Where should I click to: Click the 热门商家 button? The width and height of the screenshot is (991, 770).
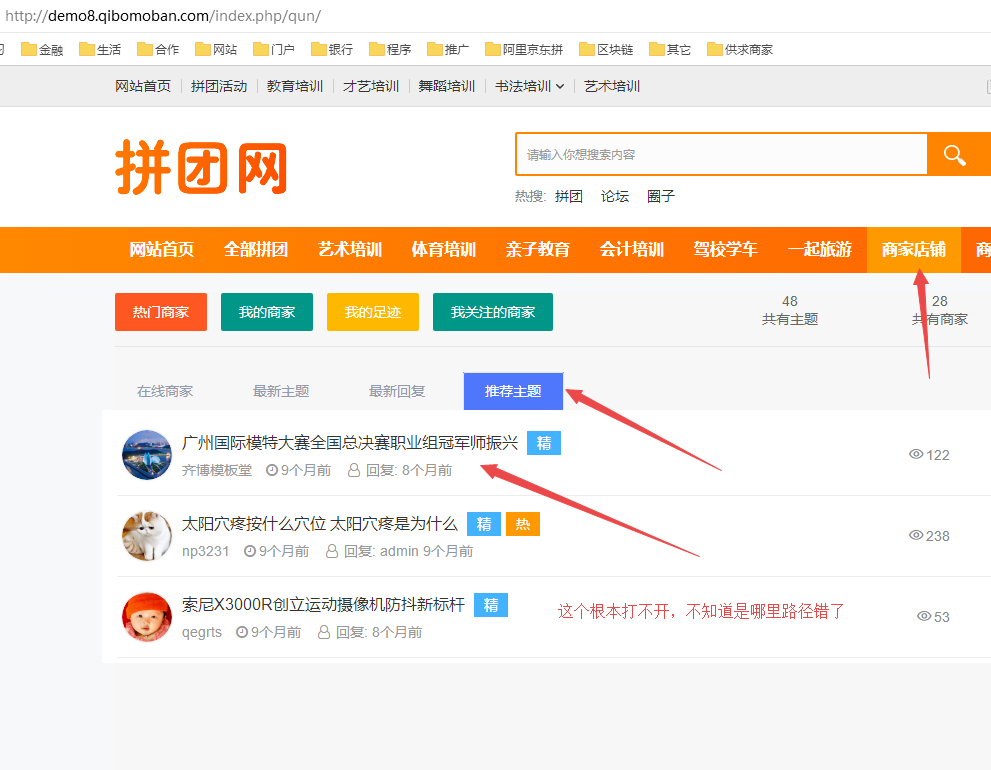[x=161, y=312]
